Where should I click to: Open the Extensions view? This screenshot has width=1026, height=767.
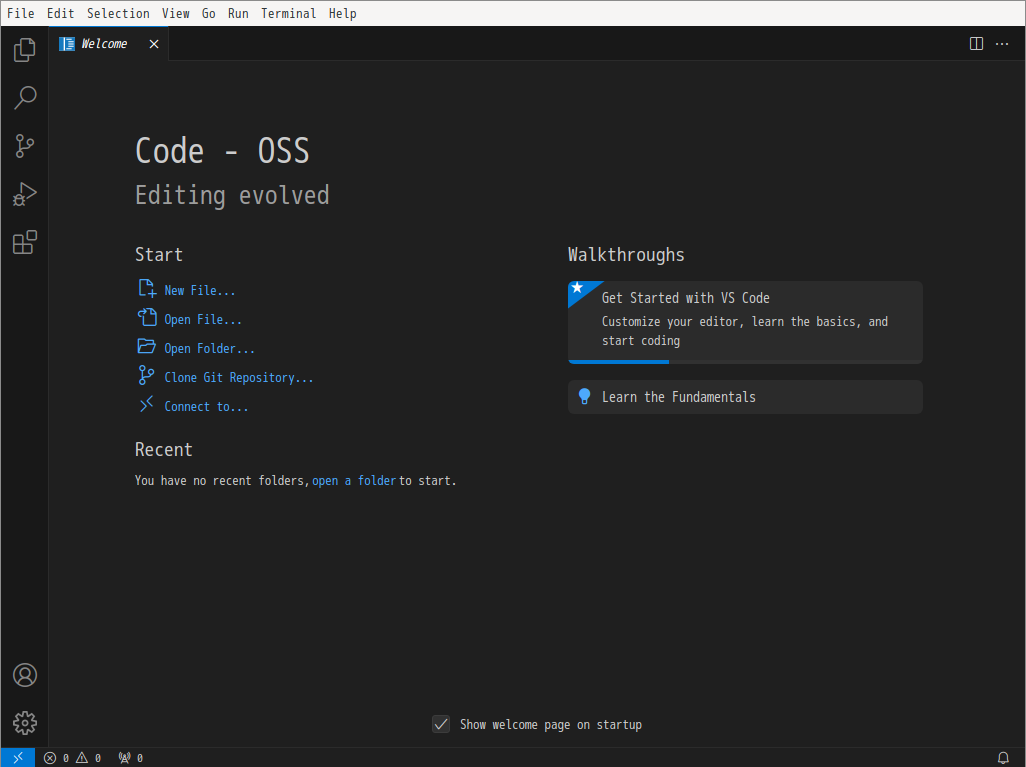click(24, 243)
